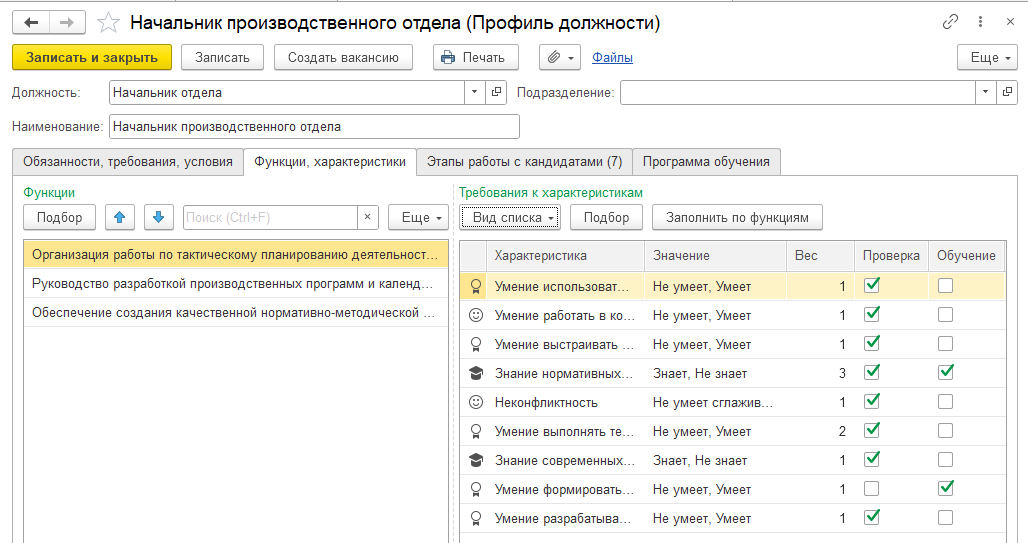The height and width of the screenshot is (543, 1028).
Task: Move function down with blue down arrow
Action: click(158, 217)
